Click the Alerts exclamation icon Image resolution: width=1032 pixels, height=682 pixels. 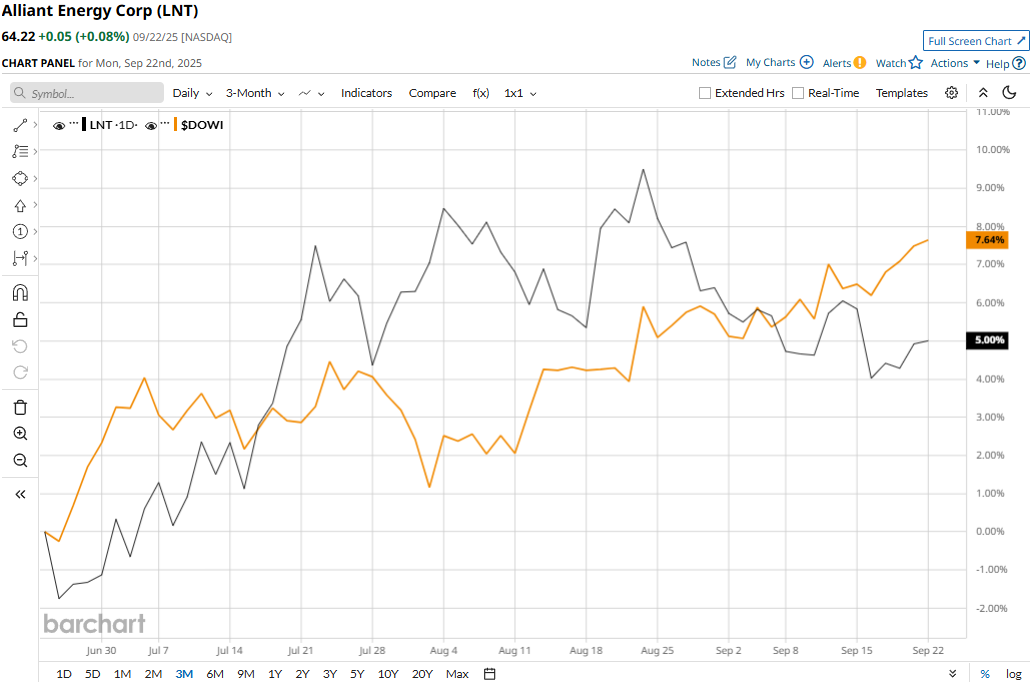pos(860,63)
